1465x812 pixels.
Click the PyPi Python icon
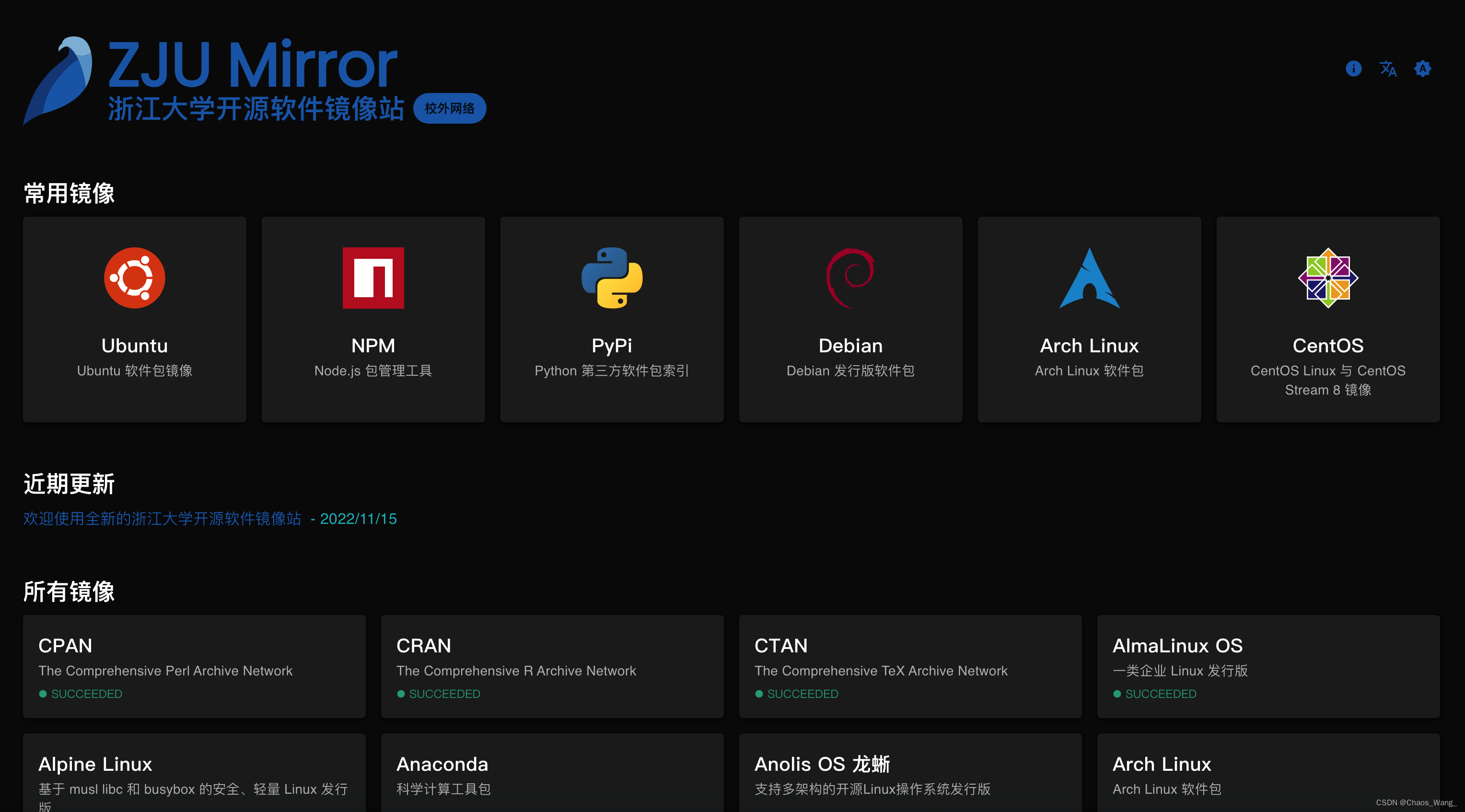[x=611, y=278]
